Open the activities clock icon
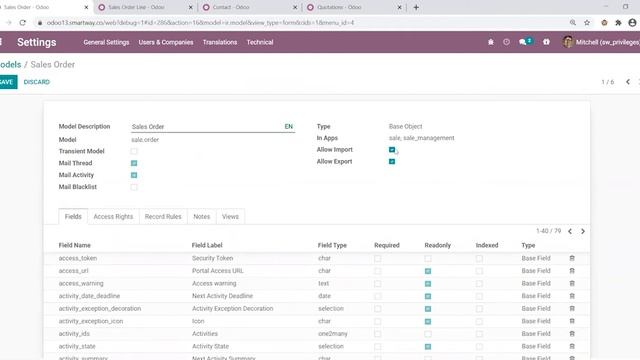Viewport: 640px width, 360px height. point(506,42)
